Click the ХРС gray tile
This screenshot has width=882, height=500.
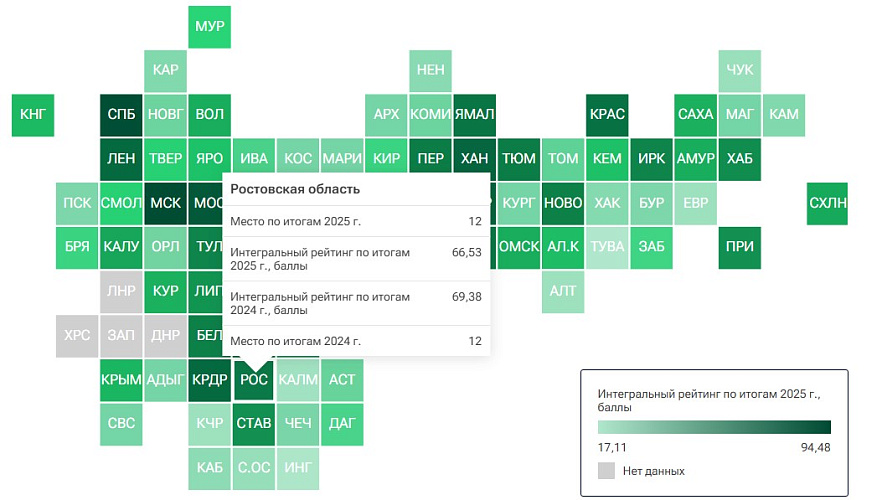click(x=77, y=336)
